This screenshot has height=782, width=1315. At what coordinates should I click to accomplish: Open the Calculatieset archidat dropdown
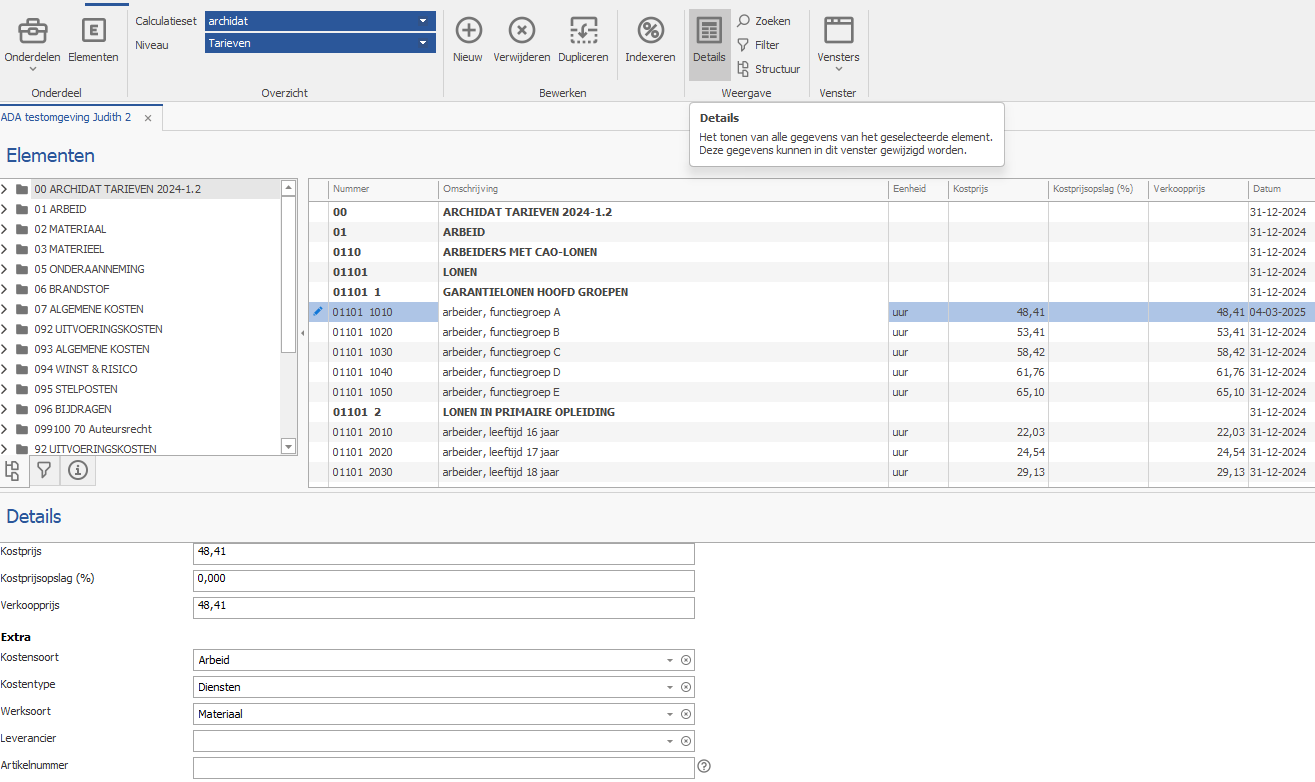click(x=424, y=21)
